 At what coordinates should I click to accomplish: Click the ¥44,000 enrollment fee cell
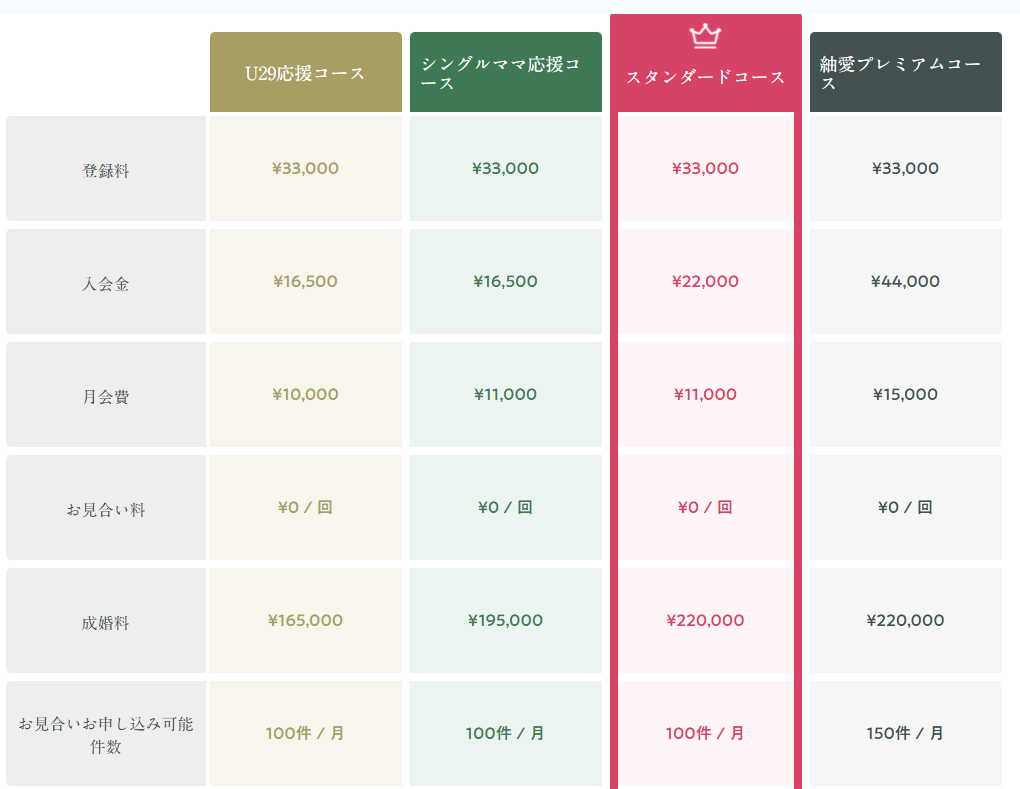tap(905, 282)
